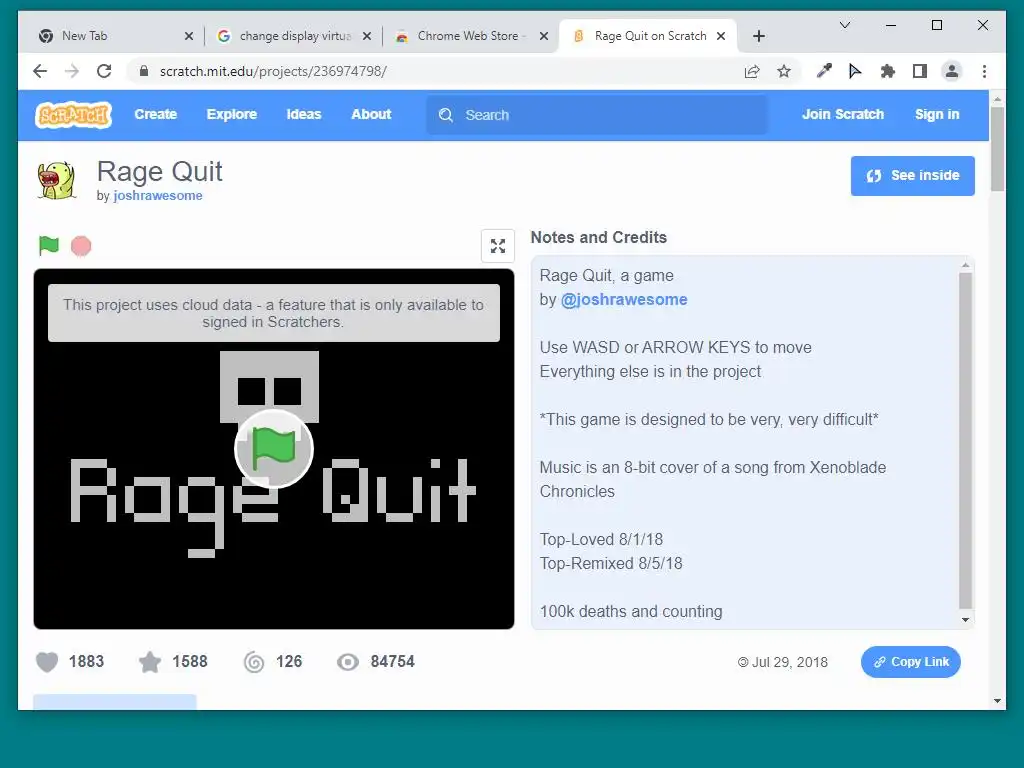Image resolution: width=1024 pixels, height=768 pixels.
Task: Open the @joshrawesome mention in notes
Action: [624, 300]
